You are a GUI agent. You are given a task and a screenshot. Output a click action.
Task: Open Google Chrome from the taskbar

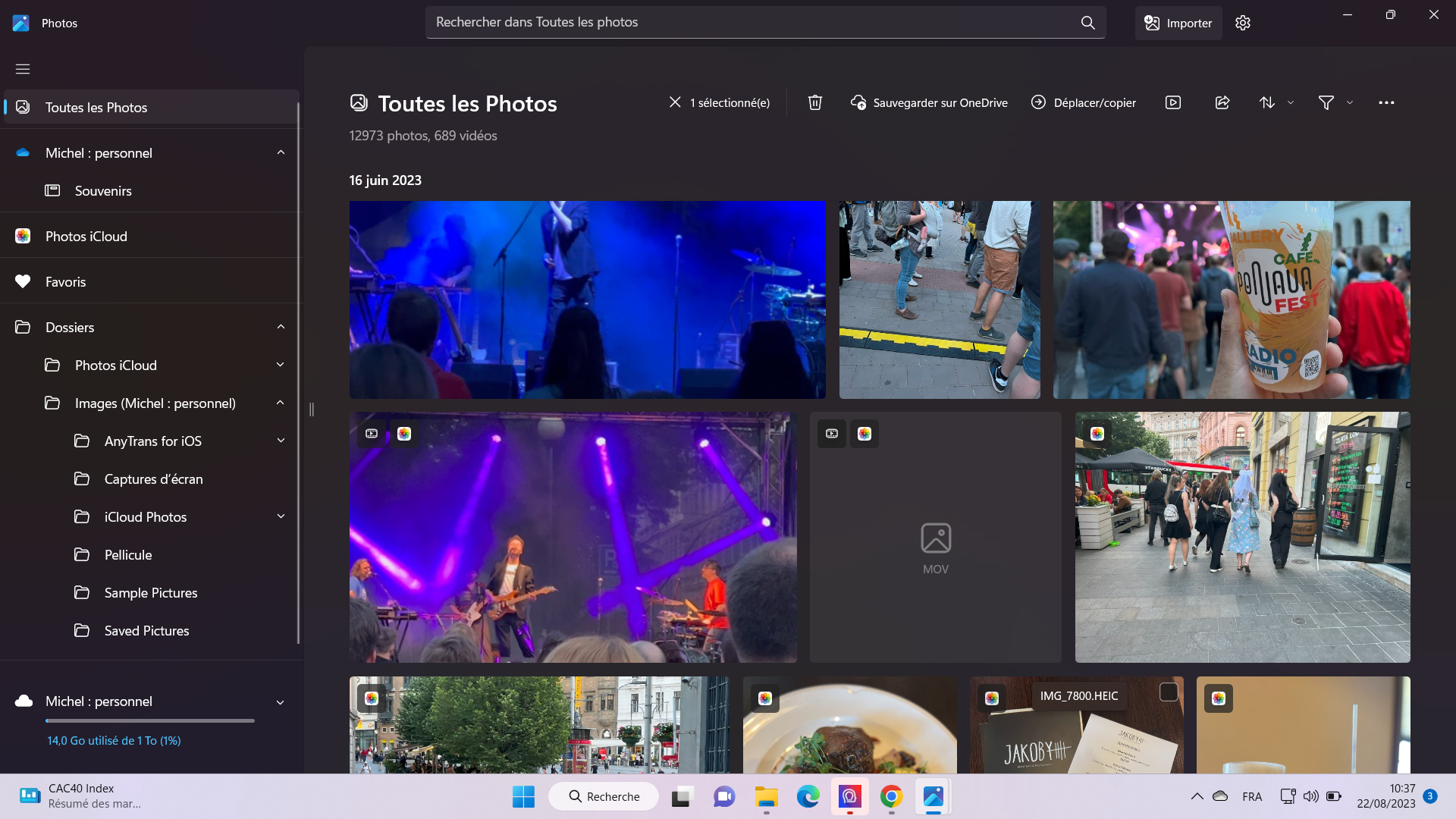pos(891,796)
